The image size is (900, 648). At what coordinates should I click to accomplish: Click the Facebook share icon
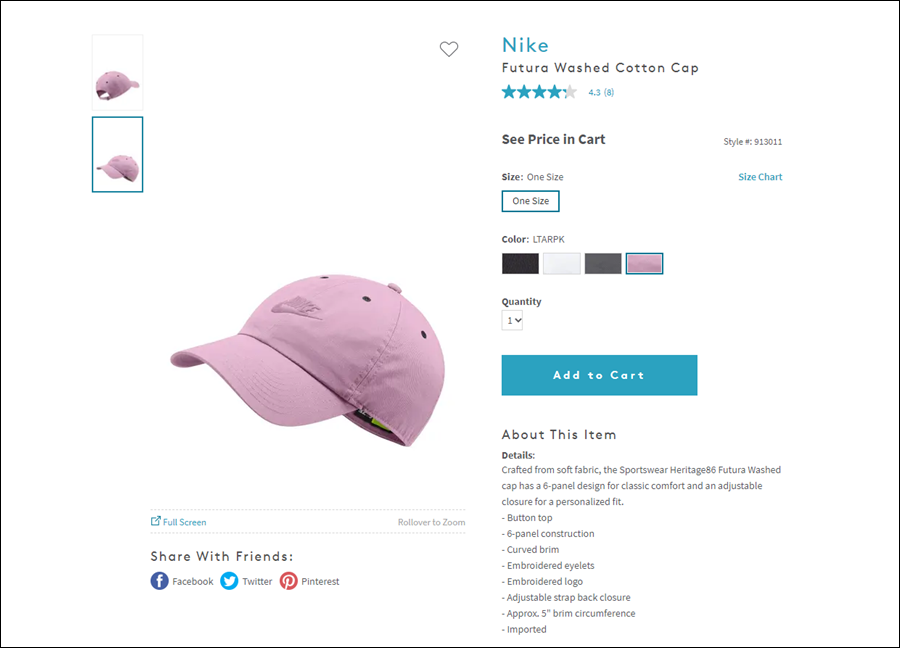160,581
